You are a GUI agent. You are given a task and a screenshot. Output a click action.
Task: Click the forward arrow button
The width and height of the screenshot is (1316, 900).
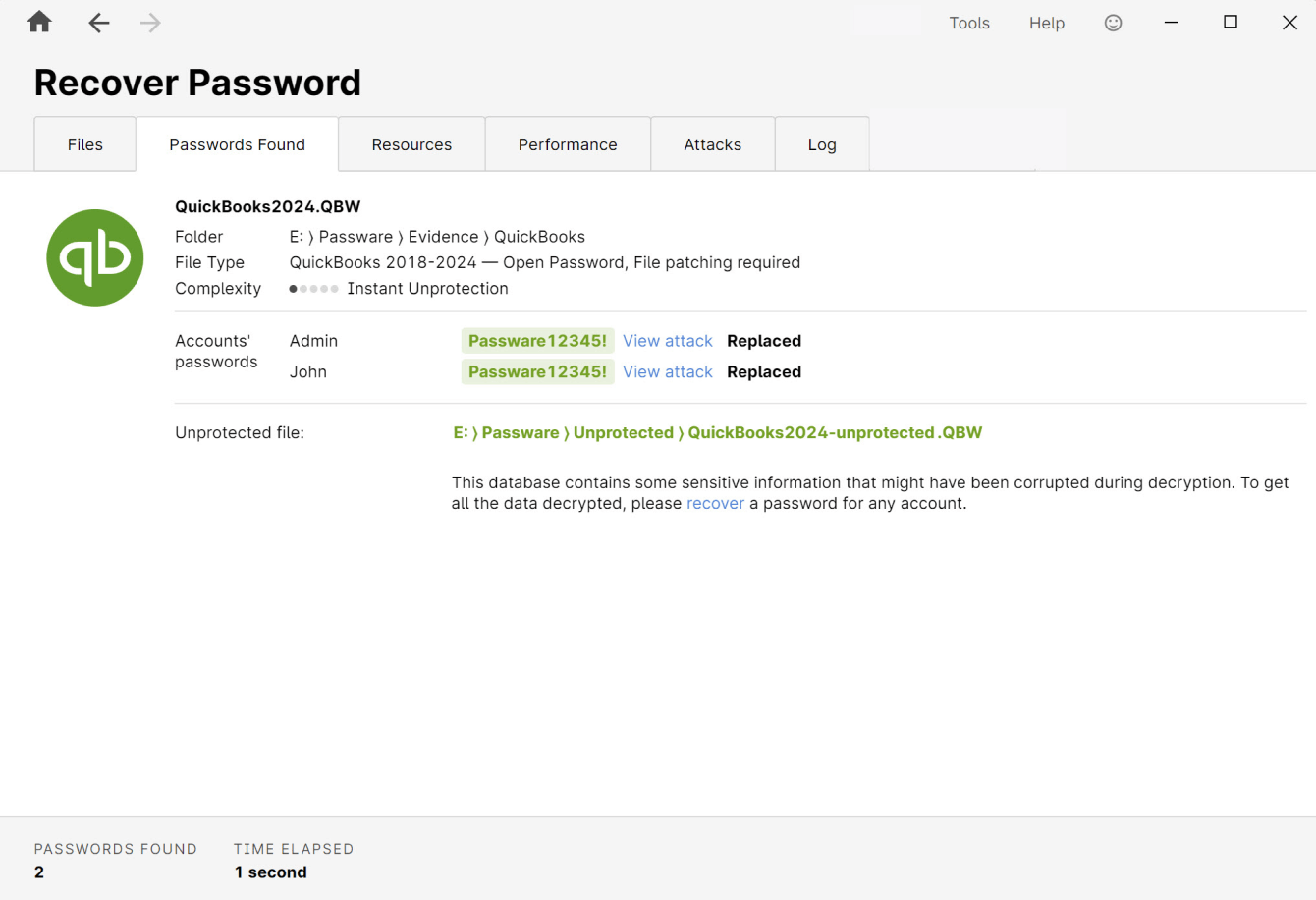click(x=150, y=23)
